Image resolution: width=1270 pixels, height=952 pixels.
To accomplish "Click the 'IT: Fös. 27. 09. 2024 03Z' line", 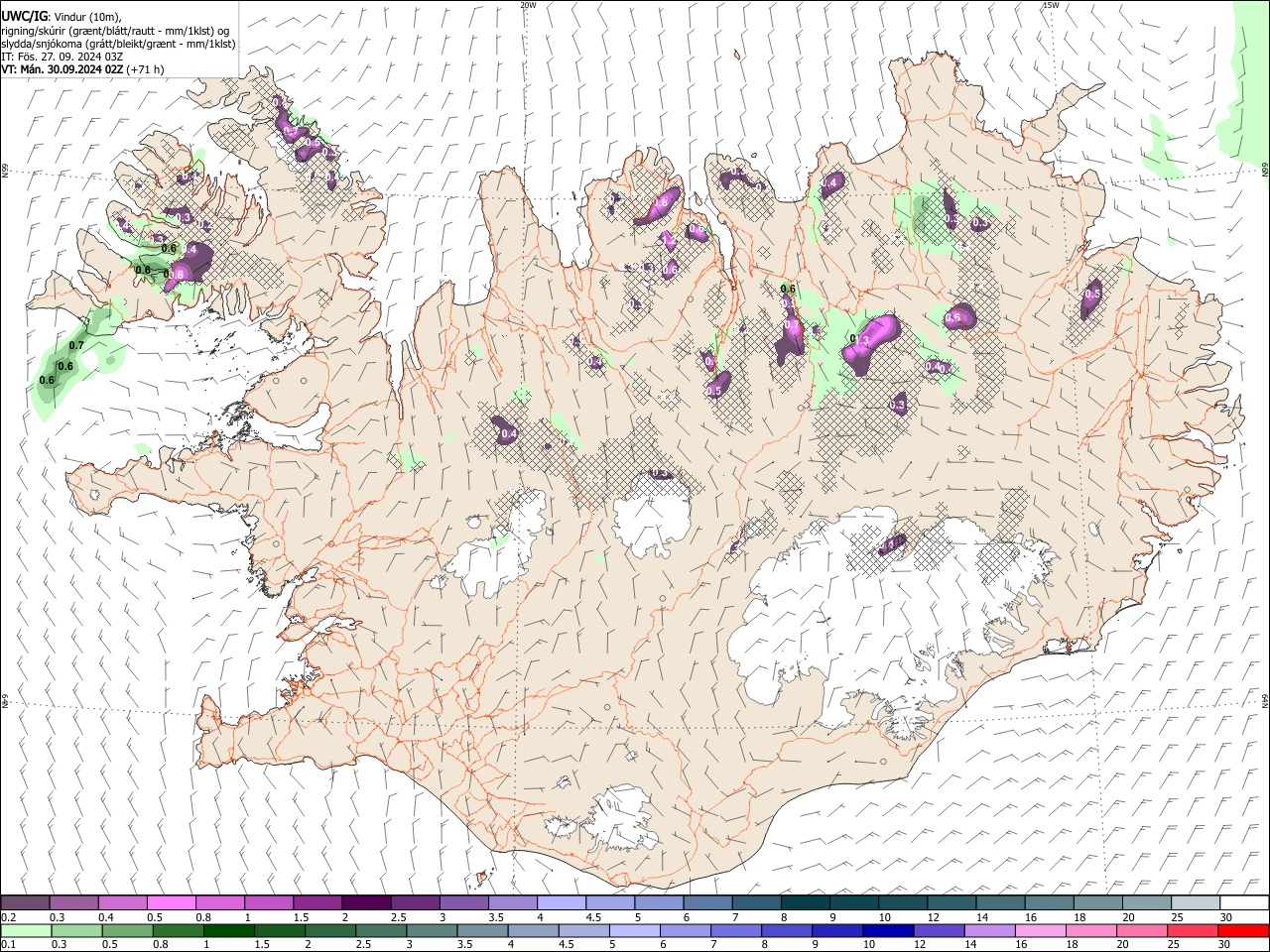I will [63, 57].
